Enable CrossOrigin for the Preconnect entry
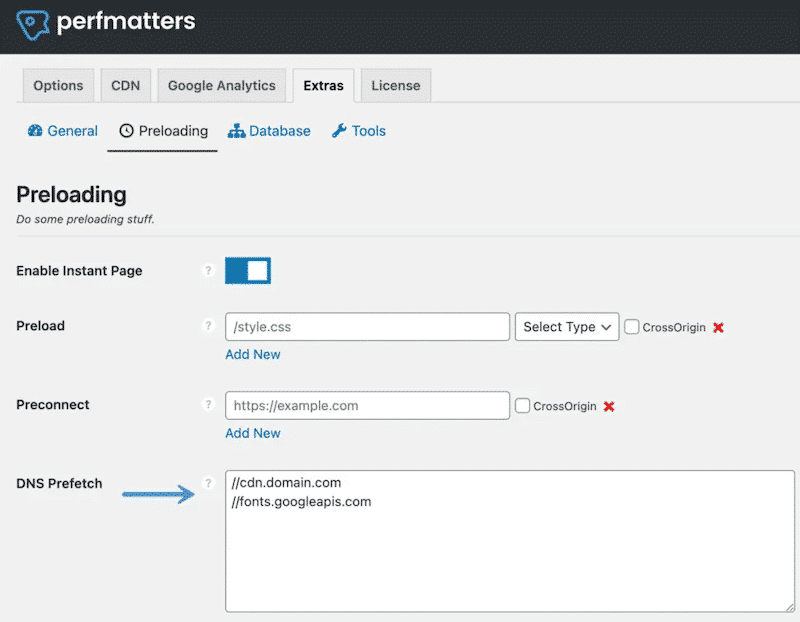The height and width of the screenshot is (622, 800). click(x=524, y=406)
